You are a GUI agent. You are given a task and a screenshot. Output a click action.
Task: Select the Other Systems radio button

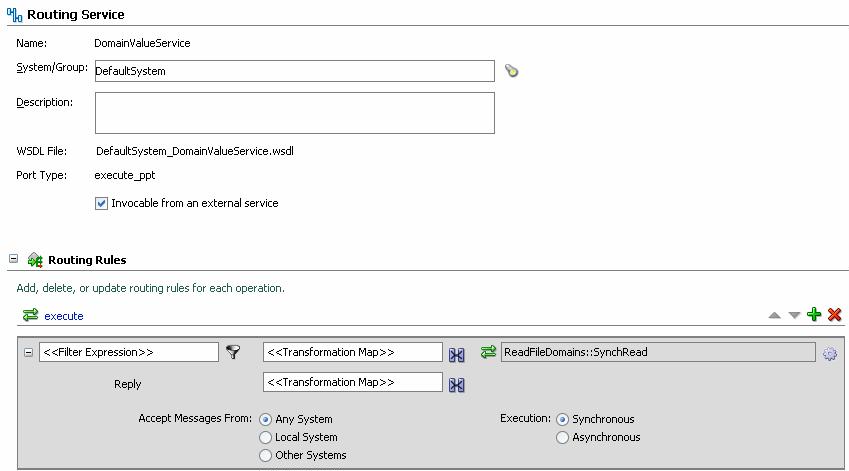[265, 455]
